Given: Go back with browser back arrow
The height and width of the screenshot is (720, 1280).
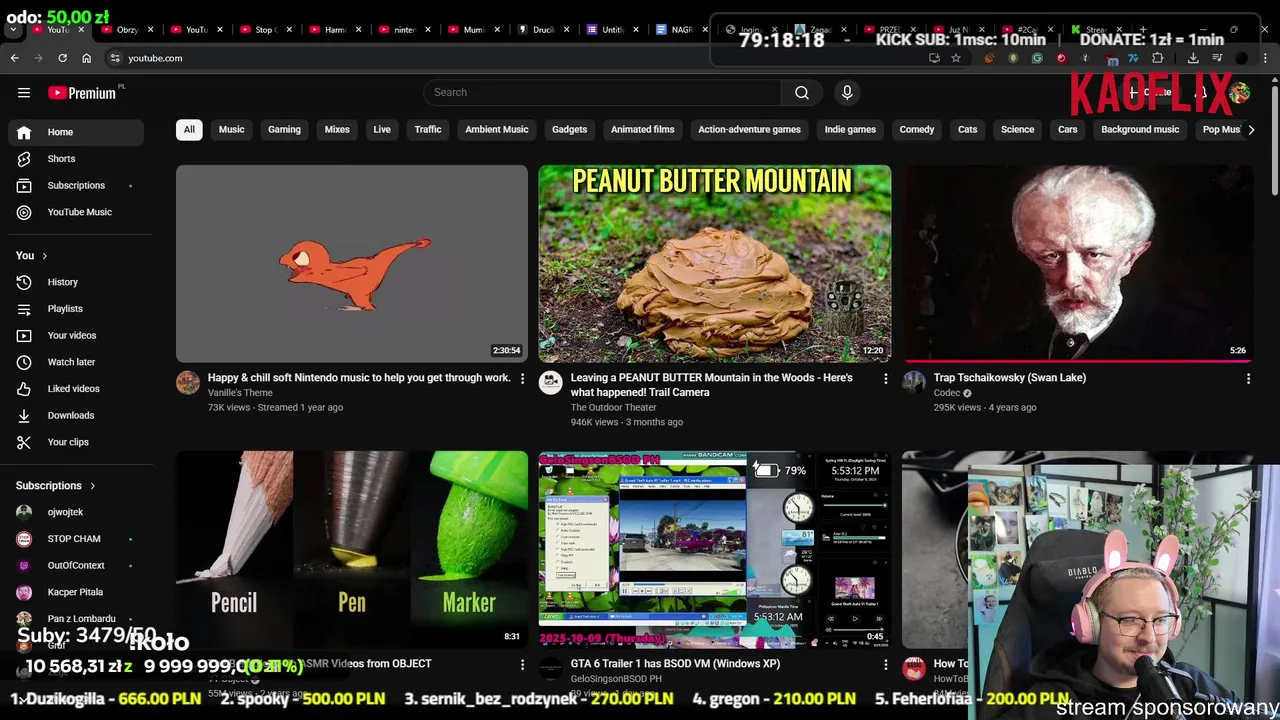Looking at the screenshot, I should click(x=15, y=58).
